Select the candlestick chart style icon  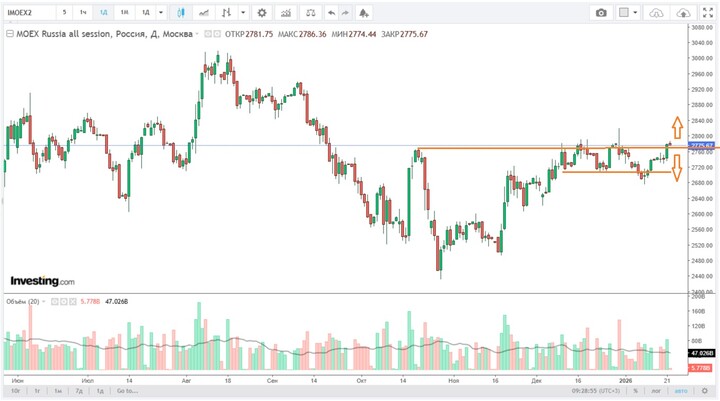(x=182, y=13)
